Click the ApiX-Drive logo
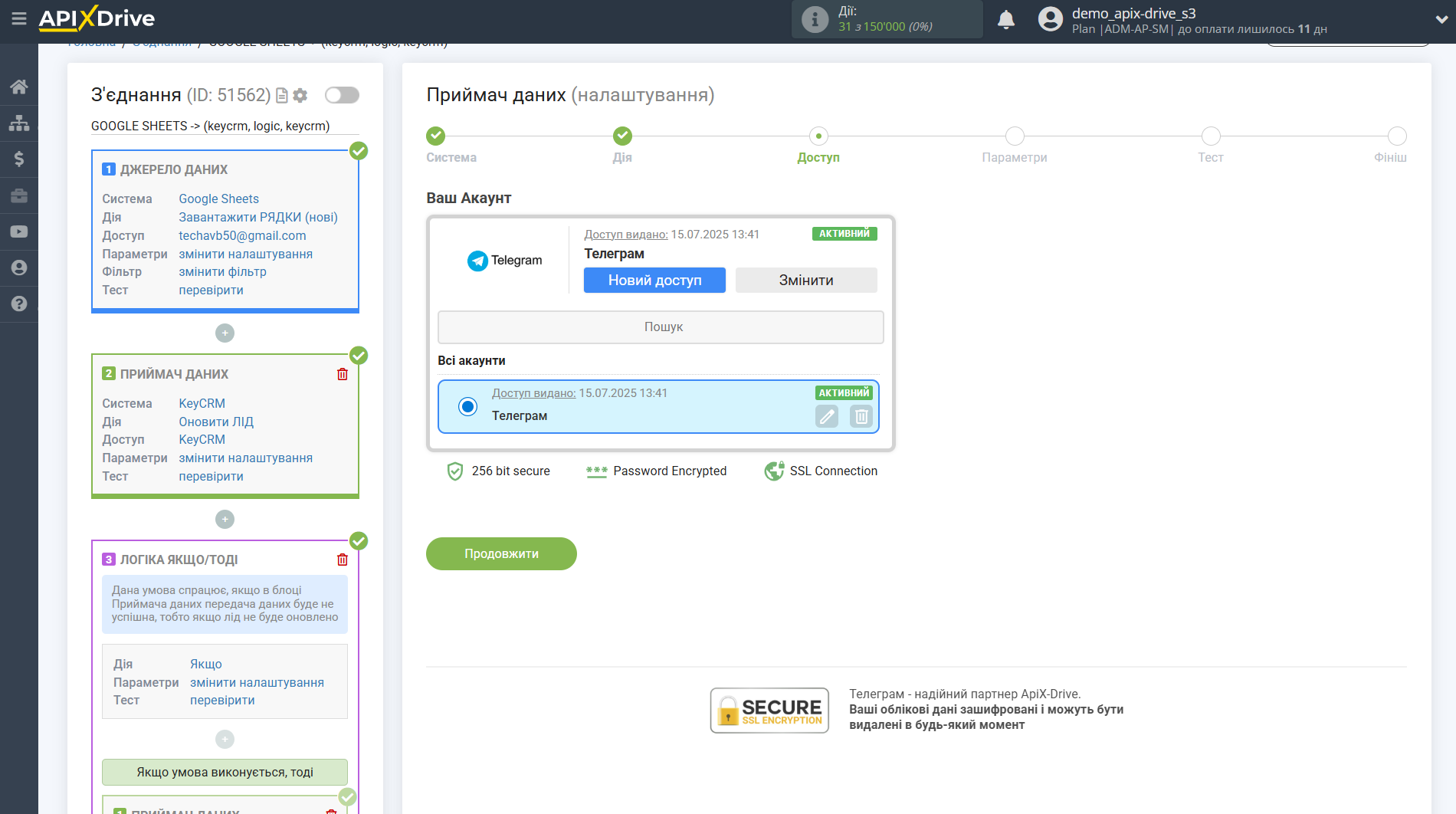The height and width of the screenshot is (814, 1456). (x=97, y=18)
